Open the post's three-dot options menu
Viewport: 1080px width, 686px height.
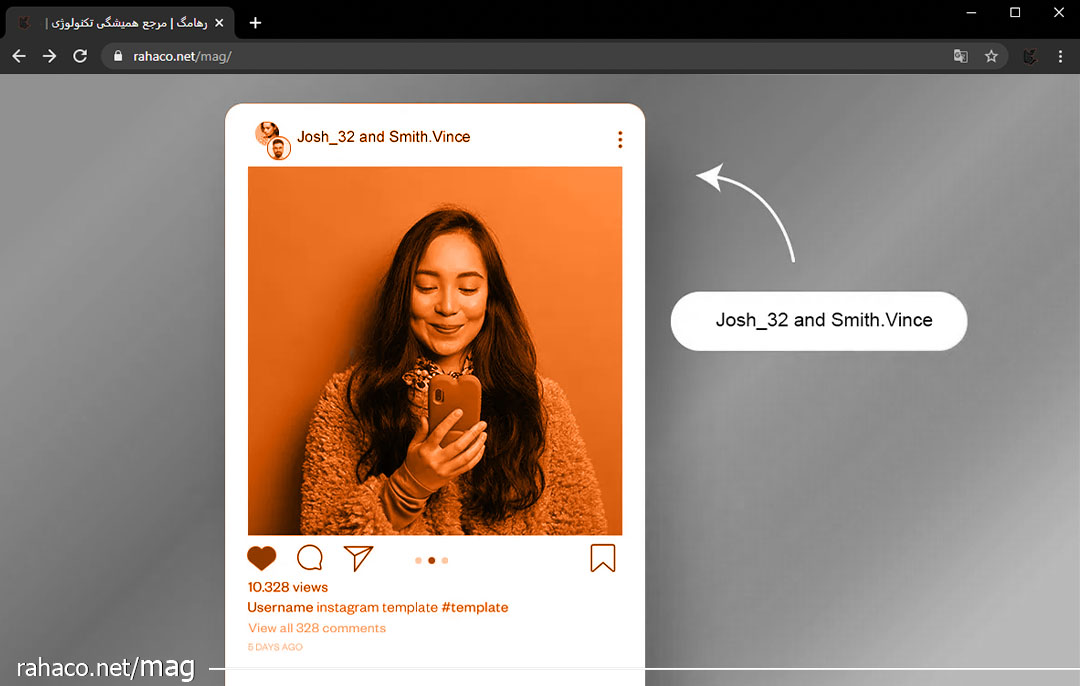[620, 139]
